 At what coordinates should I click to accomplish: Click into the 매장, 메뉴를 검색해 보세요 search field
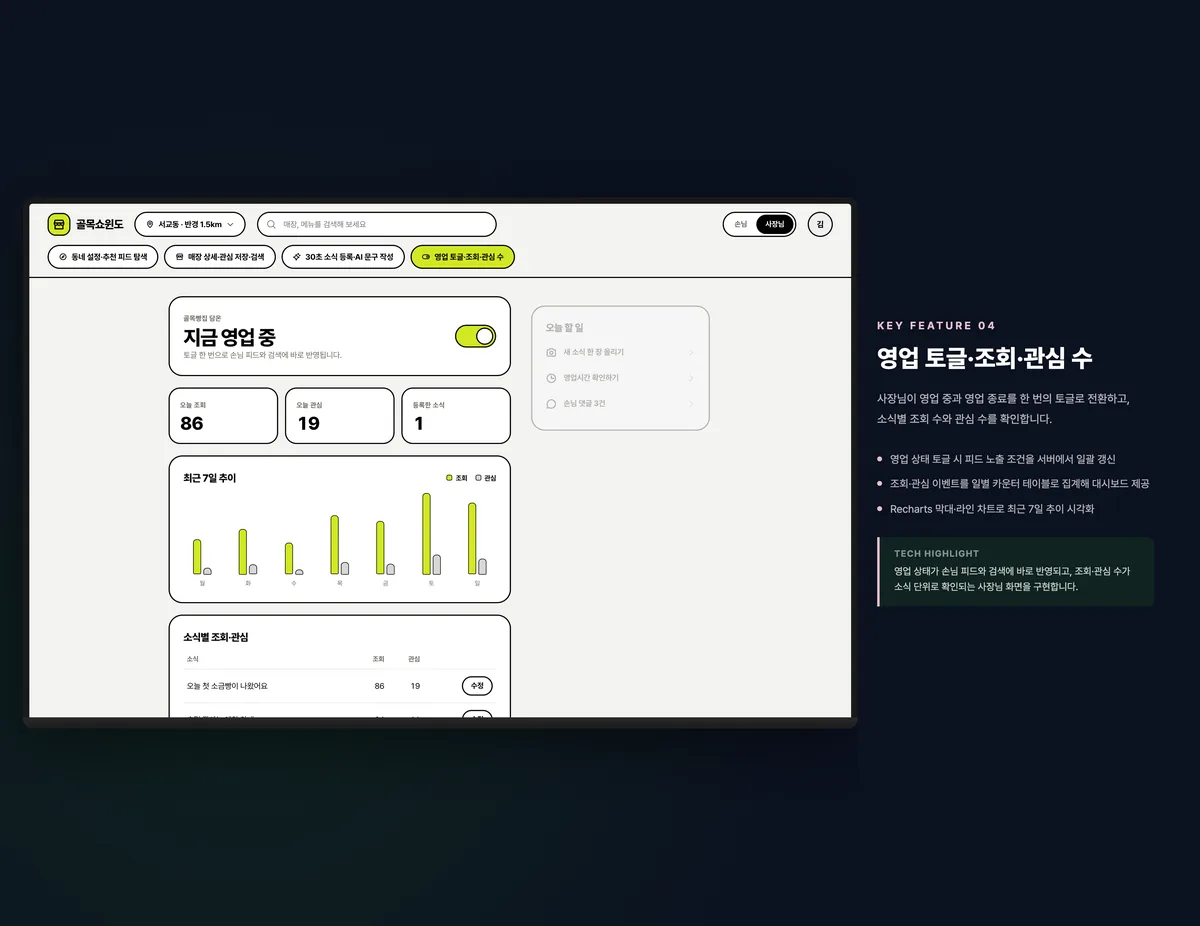coord(377,224)
